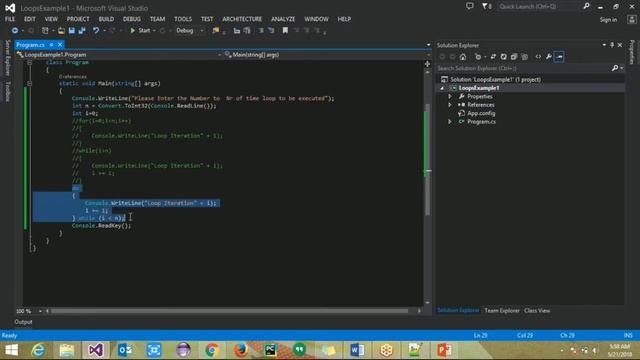The height and width of the screenshot is (360, 640).
Task: Toggle auto-hide pin on Solution Explorer
Action: [x=612, y=45]
